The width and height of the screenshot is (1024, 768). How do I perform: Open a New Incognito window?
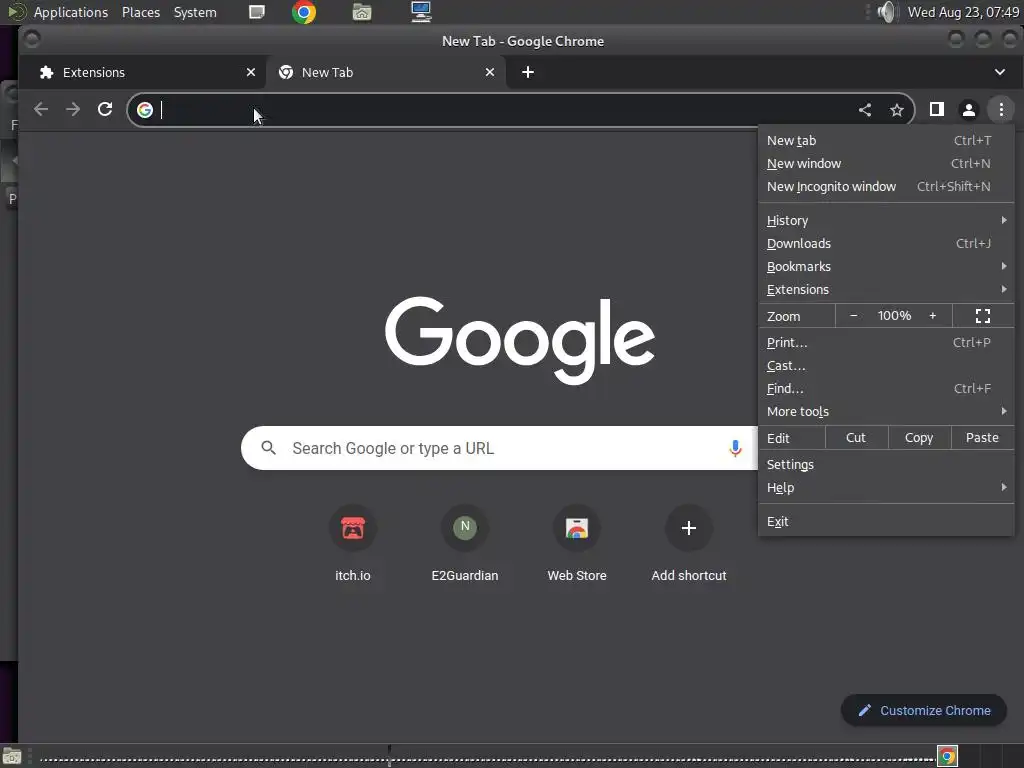[x=886, y=187]
